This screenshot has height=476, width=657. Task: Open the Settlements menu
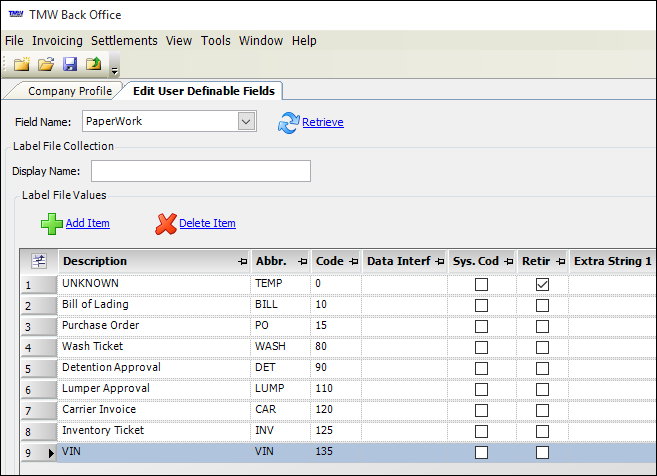[x=124, y=41]
